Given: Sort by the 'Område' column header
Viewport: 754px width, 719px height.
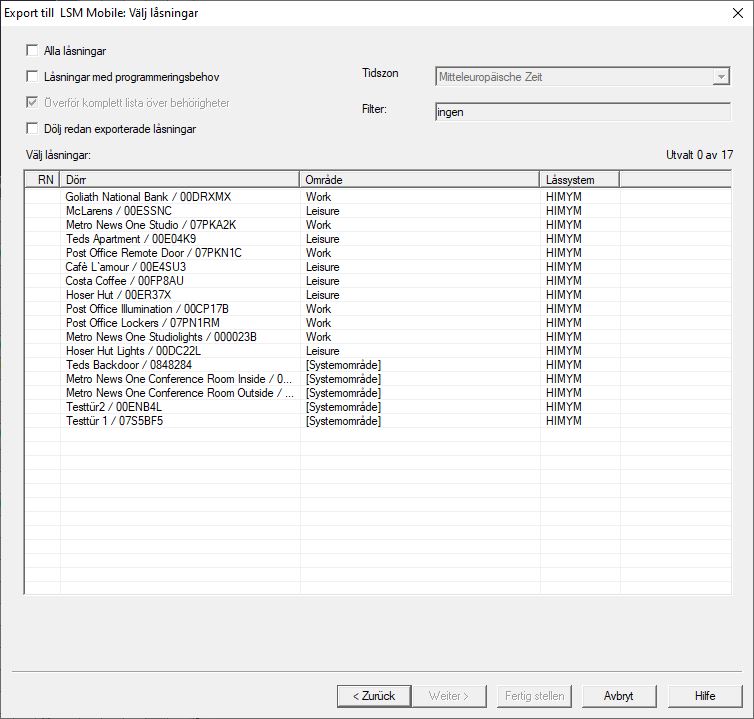Looking at the screenshot, I should (418, 180).
